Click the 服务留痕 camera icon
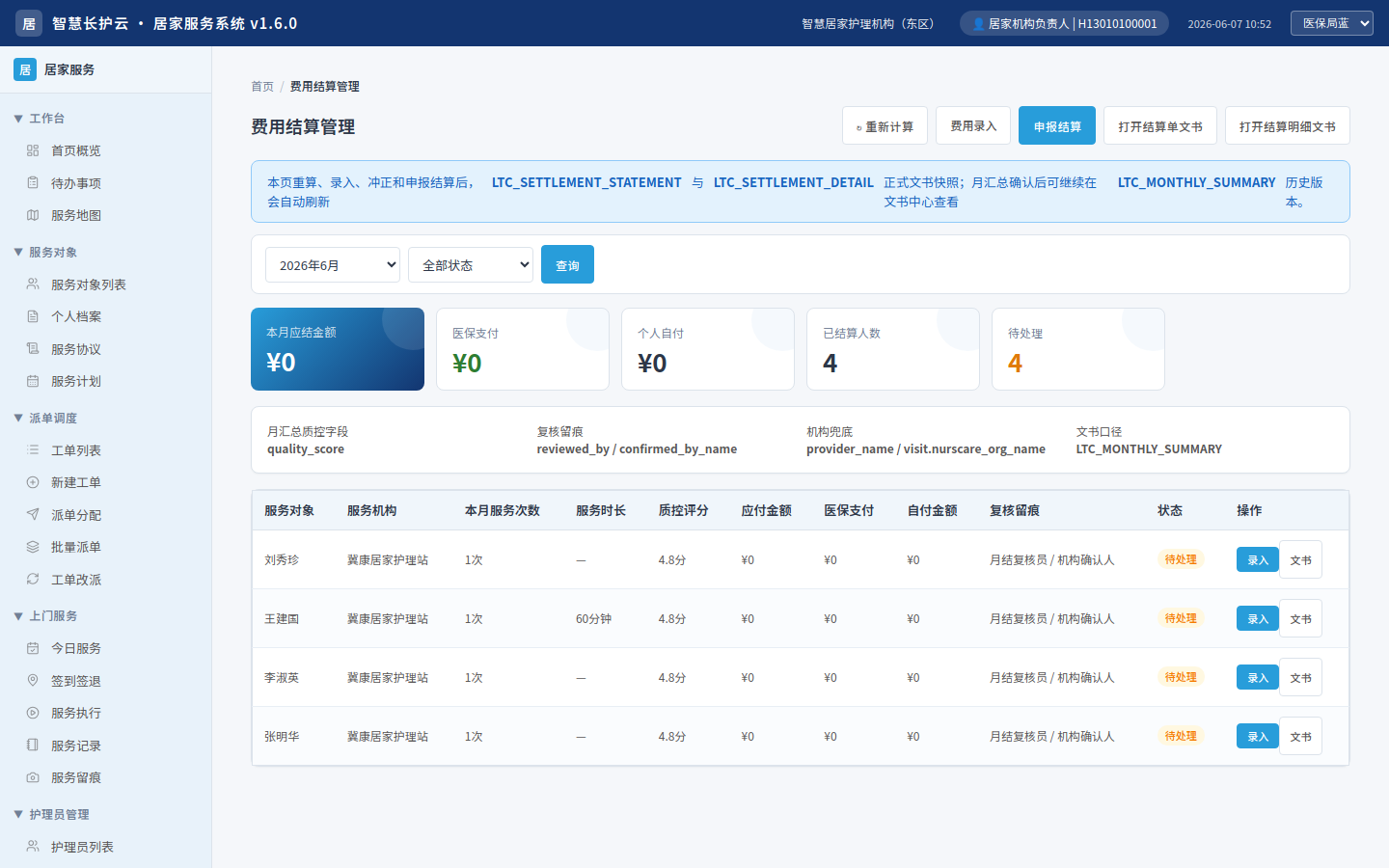The width and height of the screenshot is (1389, 868). 33,777
